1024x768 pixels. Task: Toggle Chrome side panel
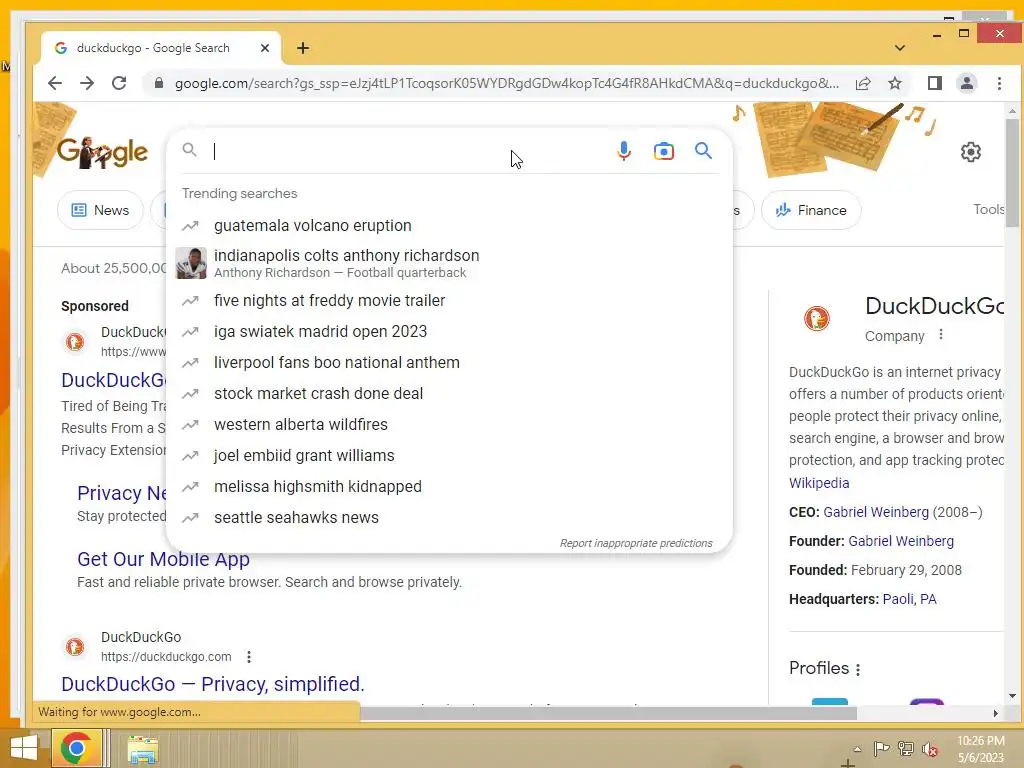click(x=935, y=83)
